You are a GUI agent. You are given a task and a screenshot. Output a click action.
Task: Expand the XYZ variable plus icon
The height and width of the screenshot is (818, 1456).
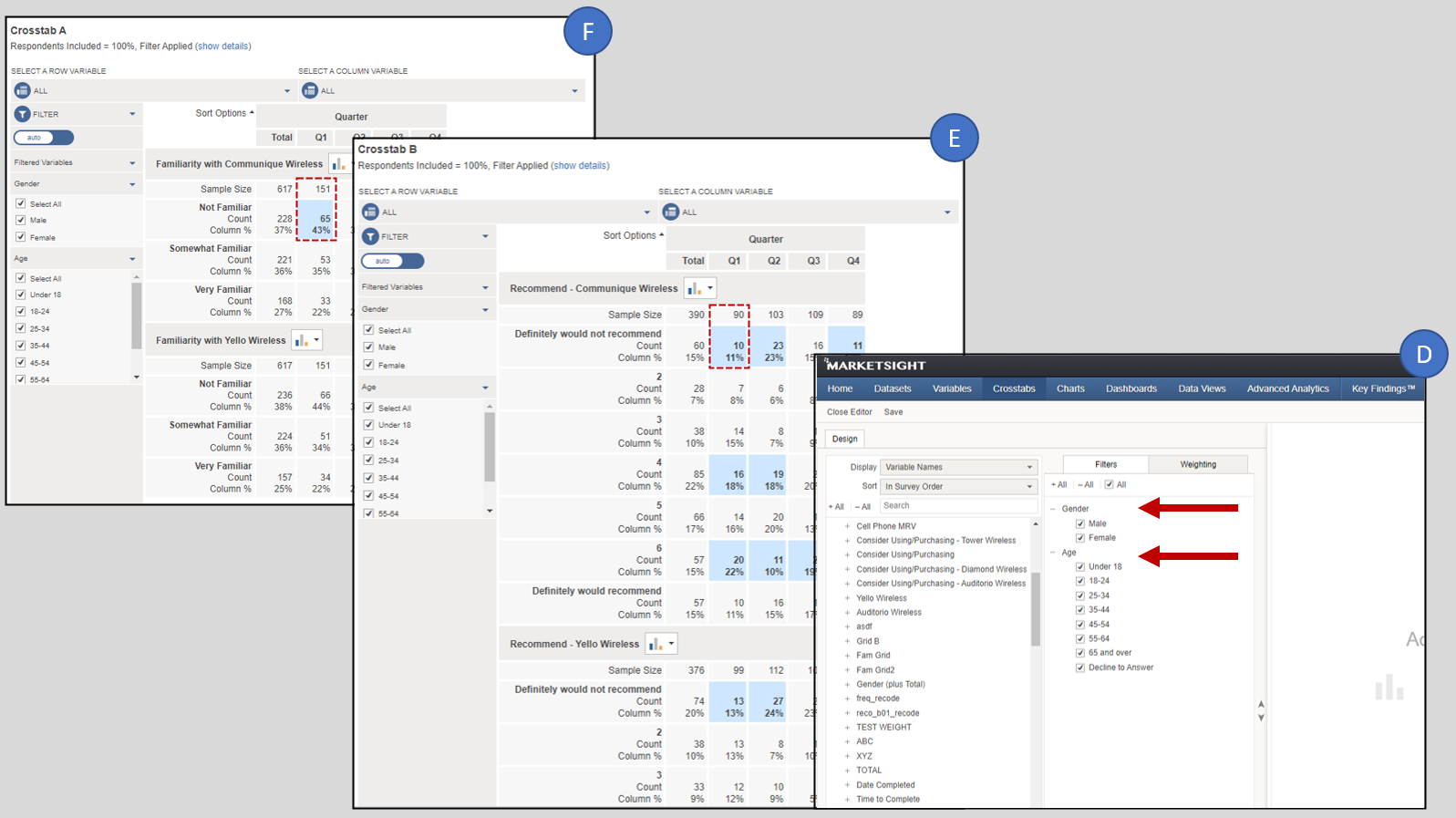tap(847, 756)
